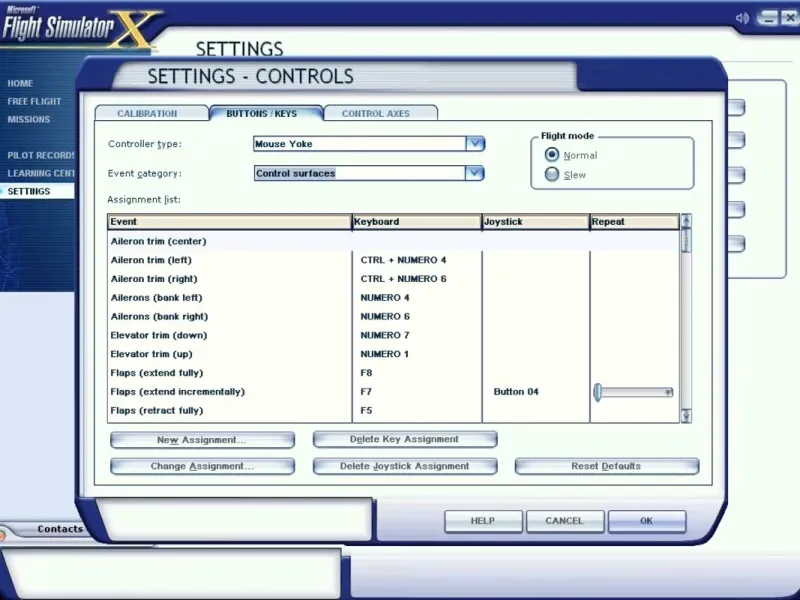Select the Slew flight mode radio button
The height and width of the screenshot is (600, 800).
(552, 174)
